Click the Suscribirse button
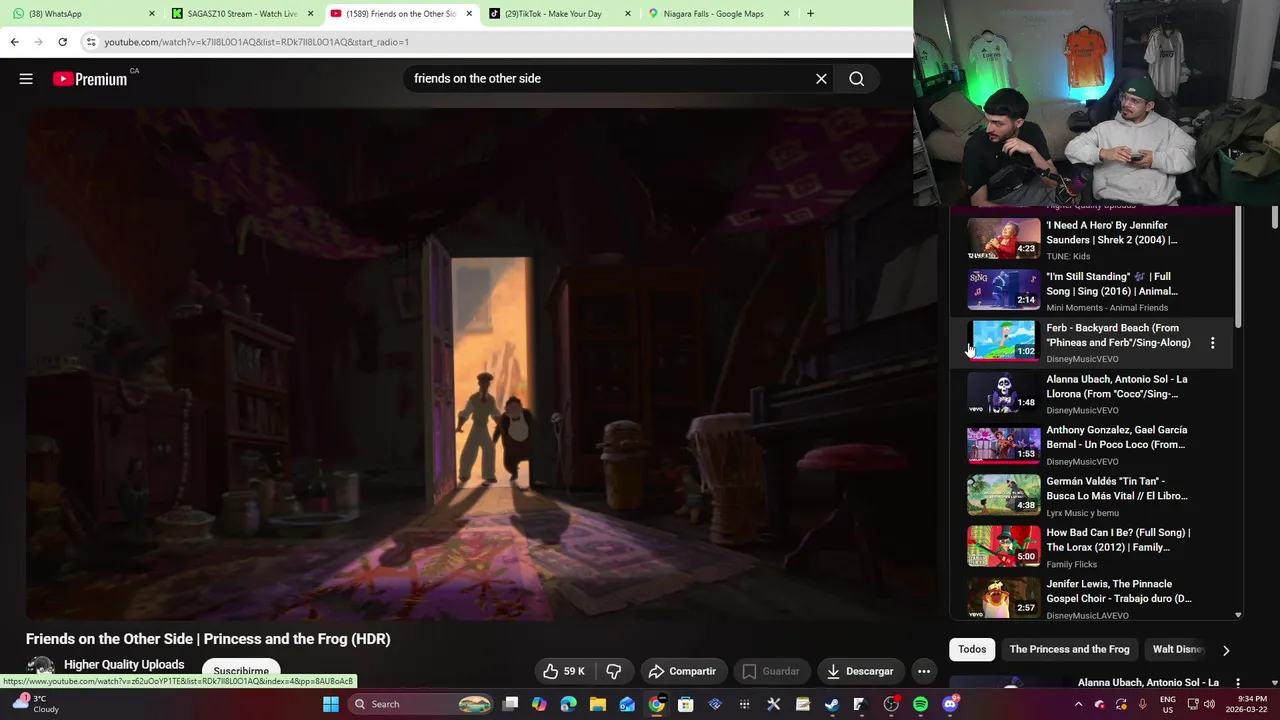The image size is (1280, 720). [x=241, y=671]
